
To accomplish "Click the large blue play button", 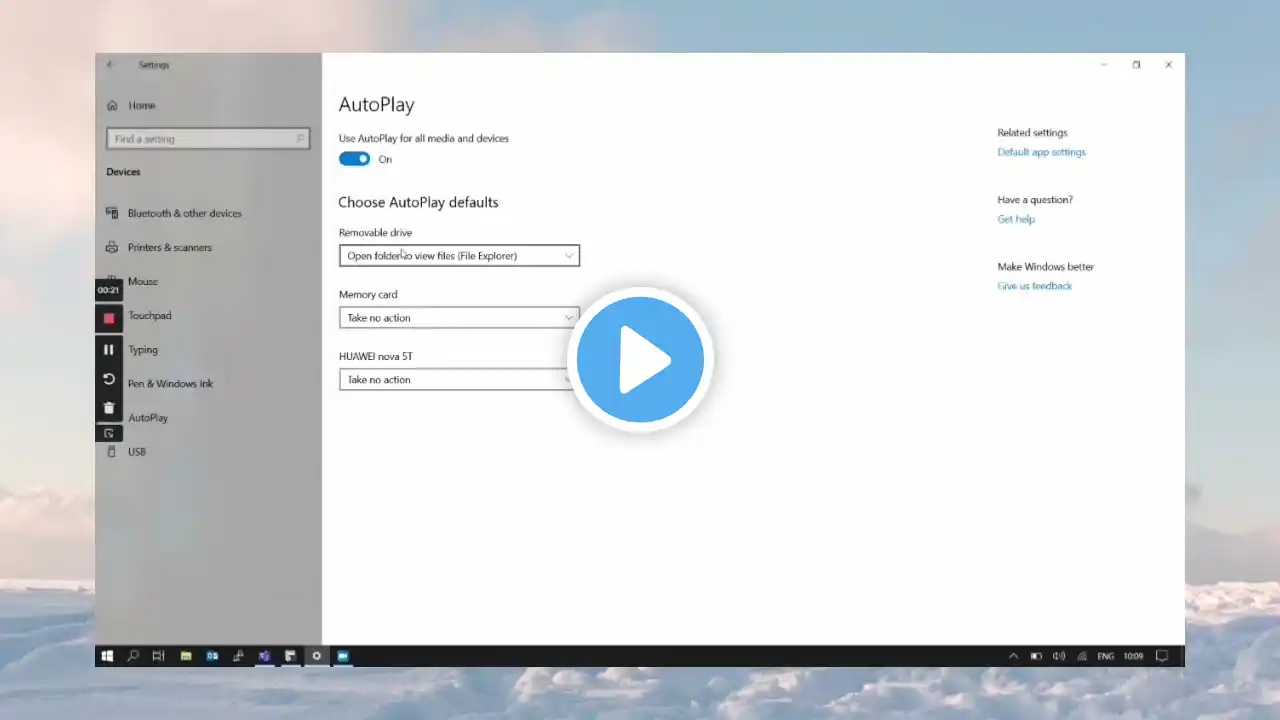I will [x=640, y=359].
